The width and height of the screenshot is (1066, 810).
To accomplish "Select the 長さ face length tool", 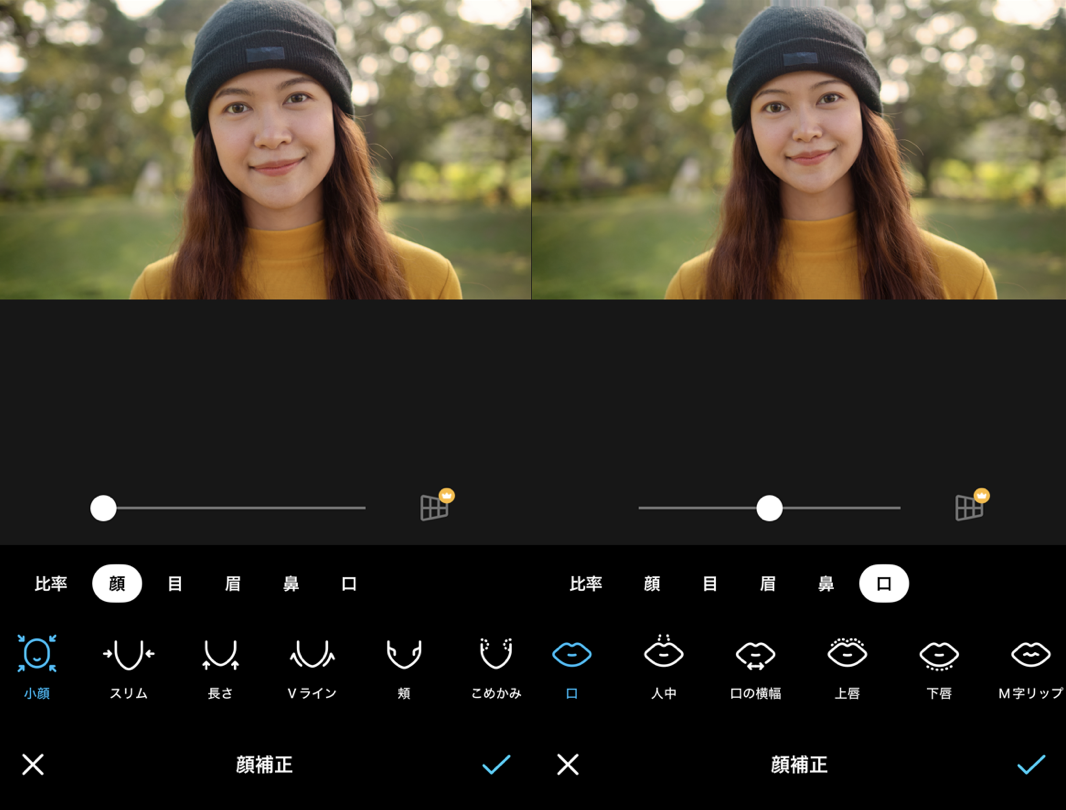I will 220,655.
